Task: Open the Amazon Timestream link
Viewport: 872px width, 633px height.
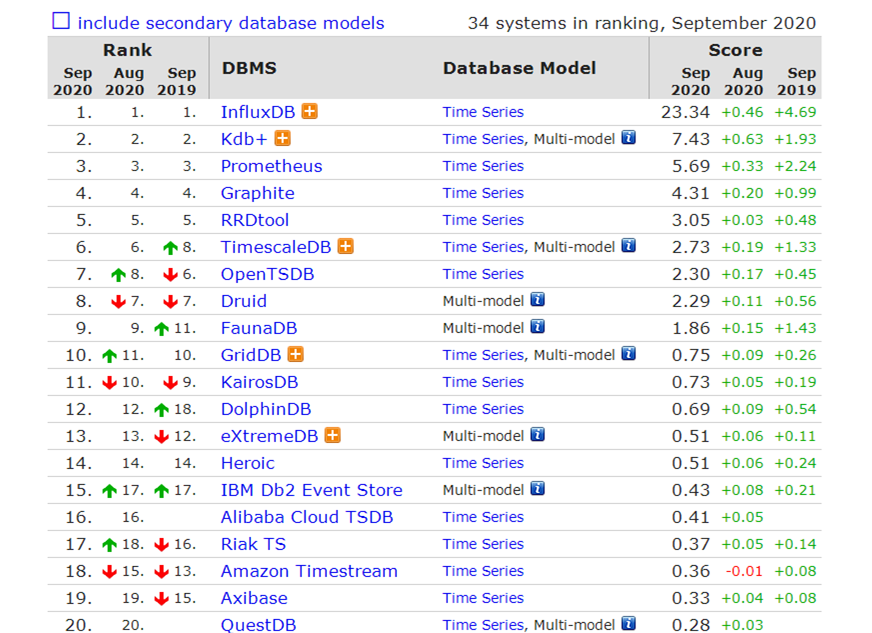Action: [309, 571]
